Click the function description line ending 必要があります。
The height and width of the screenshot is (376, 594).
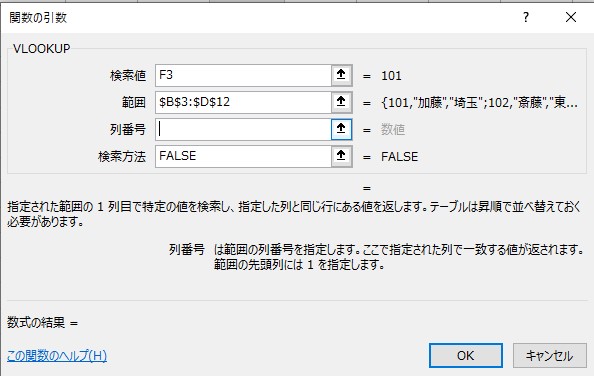click(x=294, y=214)
